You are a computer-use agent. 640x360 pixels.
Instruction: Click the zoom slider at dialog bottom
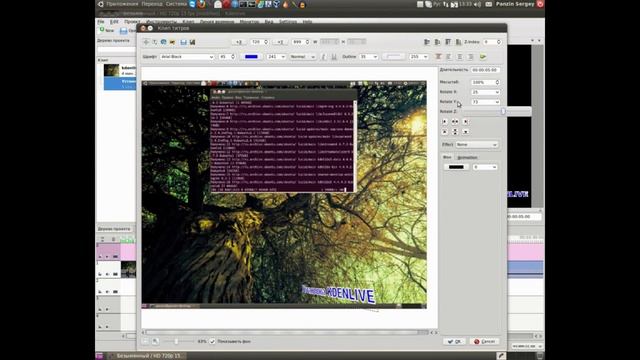coord(179,341)
